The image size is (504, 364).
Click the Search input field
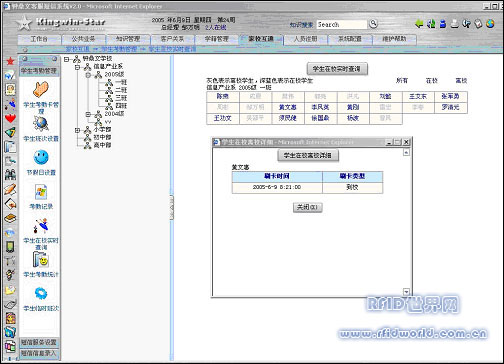click(x=341, y=24)
